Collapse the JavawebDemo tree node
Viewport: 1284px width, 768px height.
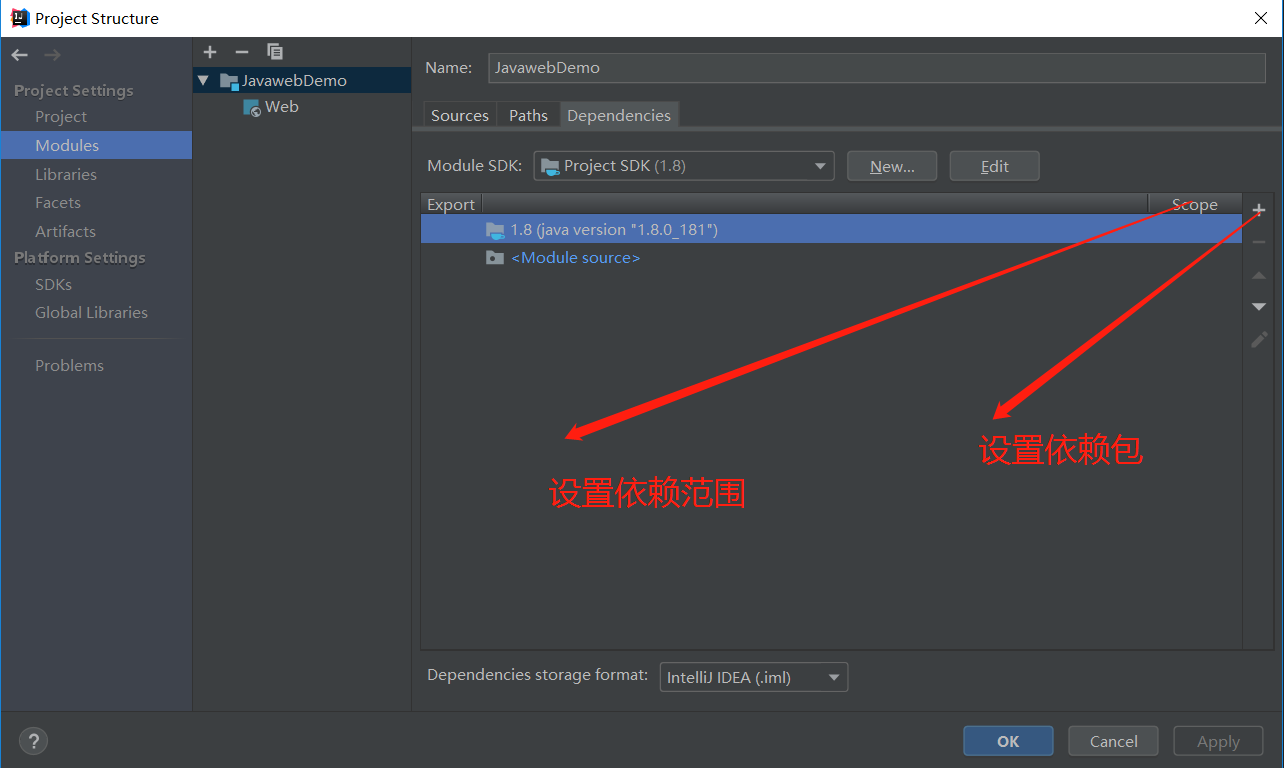(204, 80)
